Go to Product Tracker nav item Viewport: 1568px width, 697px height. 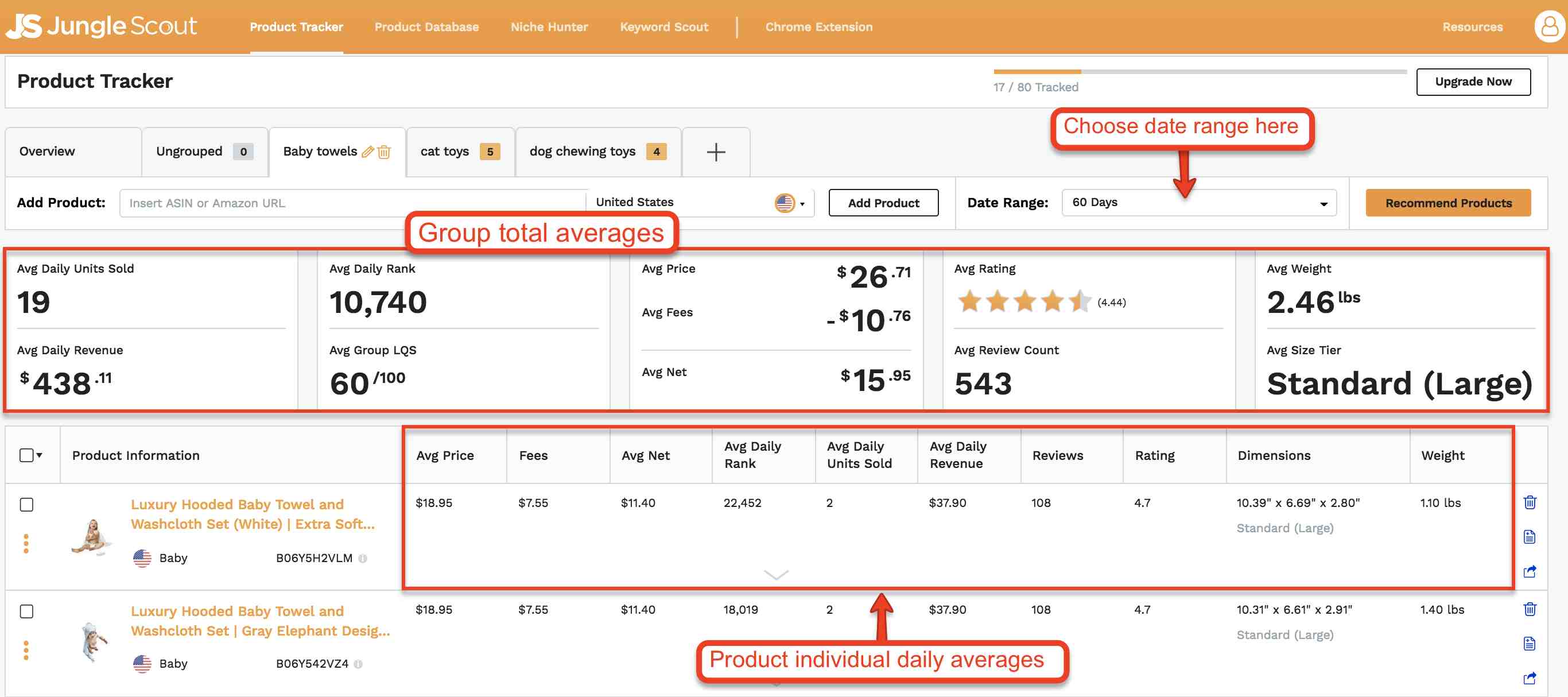[296, 27]
